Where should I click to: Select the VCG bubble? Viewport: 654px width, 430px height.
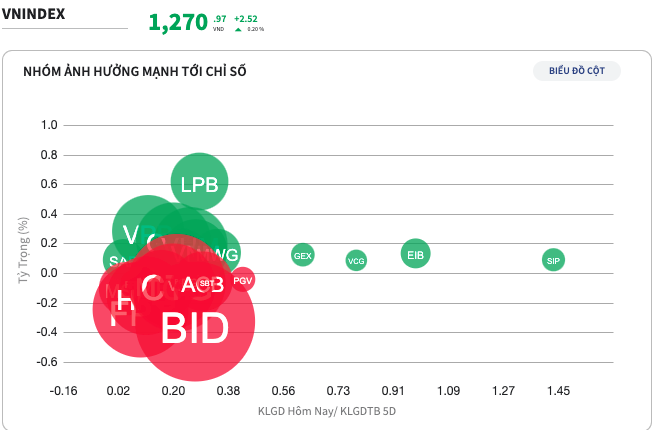coord(356,260)
